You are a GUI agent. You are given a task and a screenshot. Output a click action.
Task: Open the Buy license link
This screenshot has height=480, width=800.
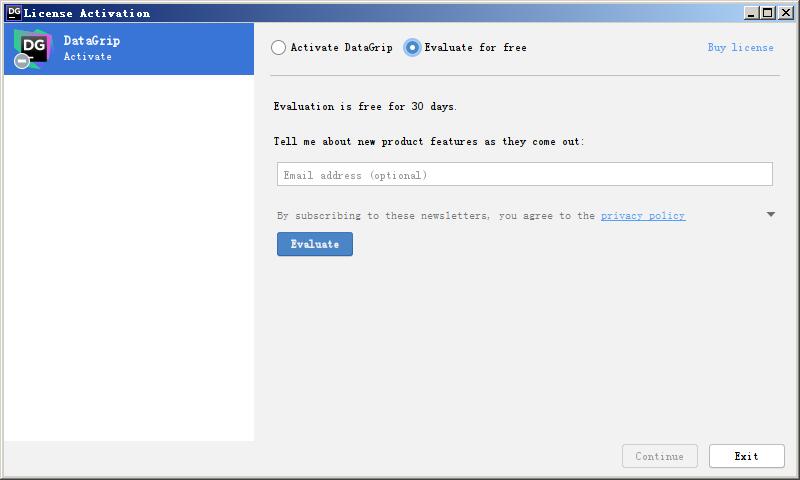[x=740, y=47]
